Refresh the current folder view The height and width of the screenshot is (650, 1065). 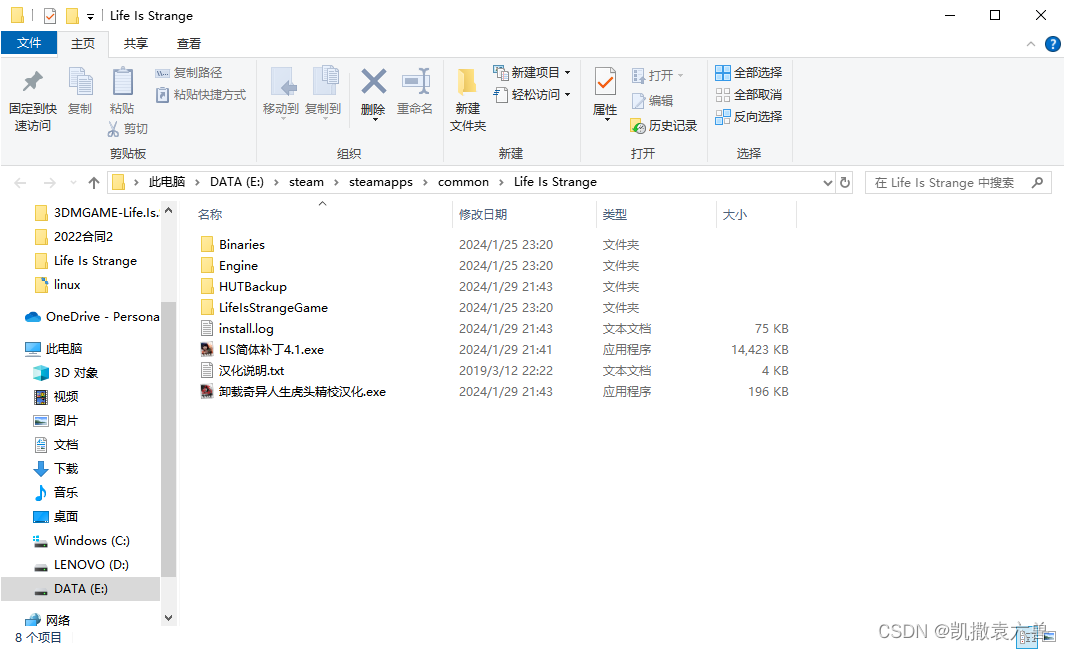[845, 182]
